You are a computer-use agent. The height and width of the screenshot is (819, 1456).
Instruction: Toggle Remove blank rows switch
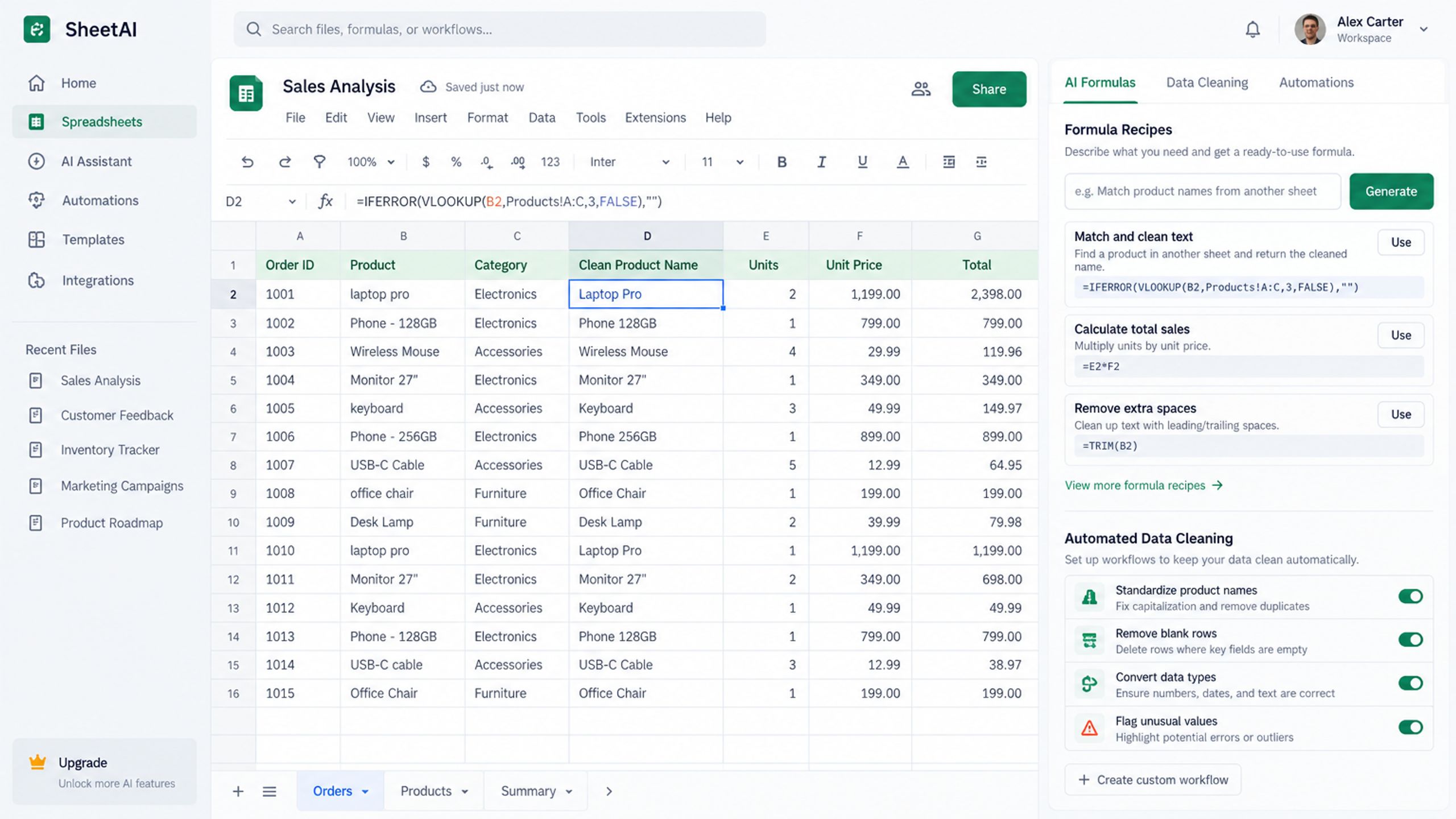point(1410,639)
